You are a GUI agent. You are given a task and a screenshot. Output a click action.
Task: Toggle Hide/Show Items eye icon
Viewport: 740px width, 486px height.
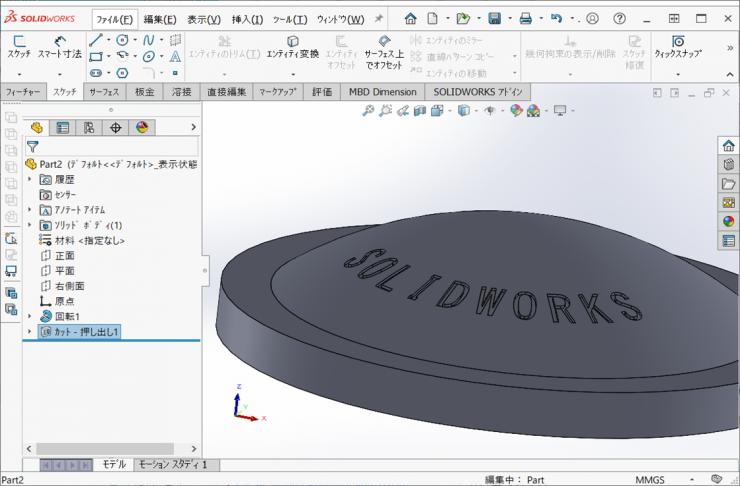click(x=490, y=110)
